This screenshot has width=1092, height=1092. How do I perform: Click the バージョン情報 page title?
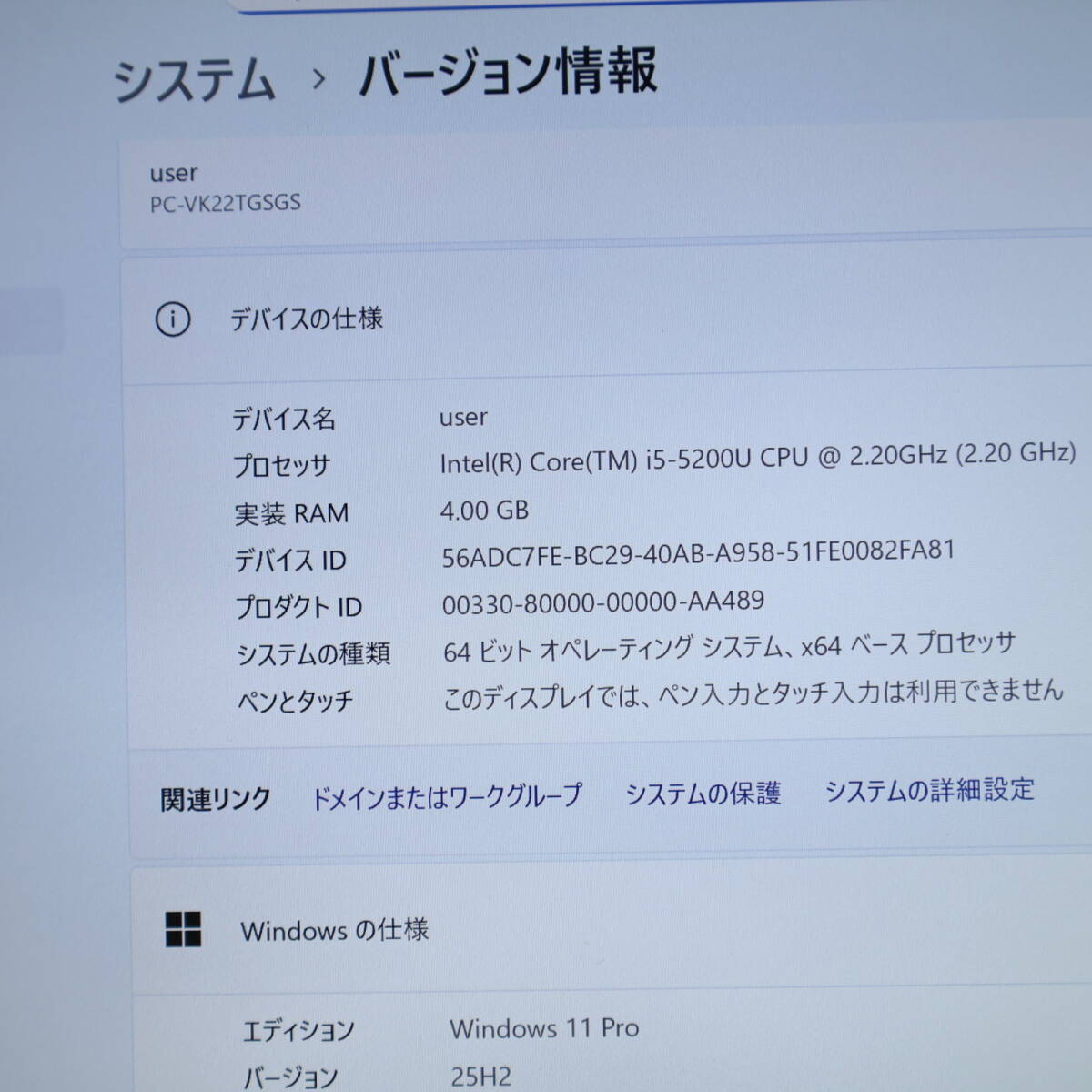(507, 73)
